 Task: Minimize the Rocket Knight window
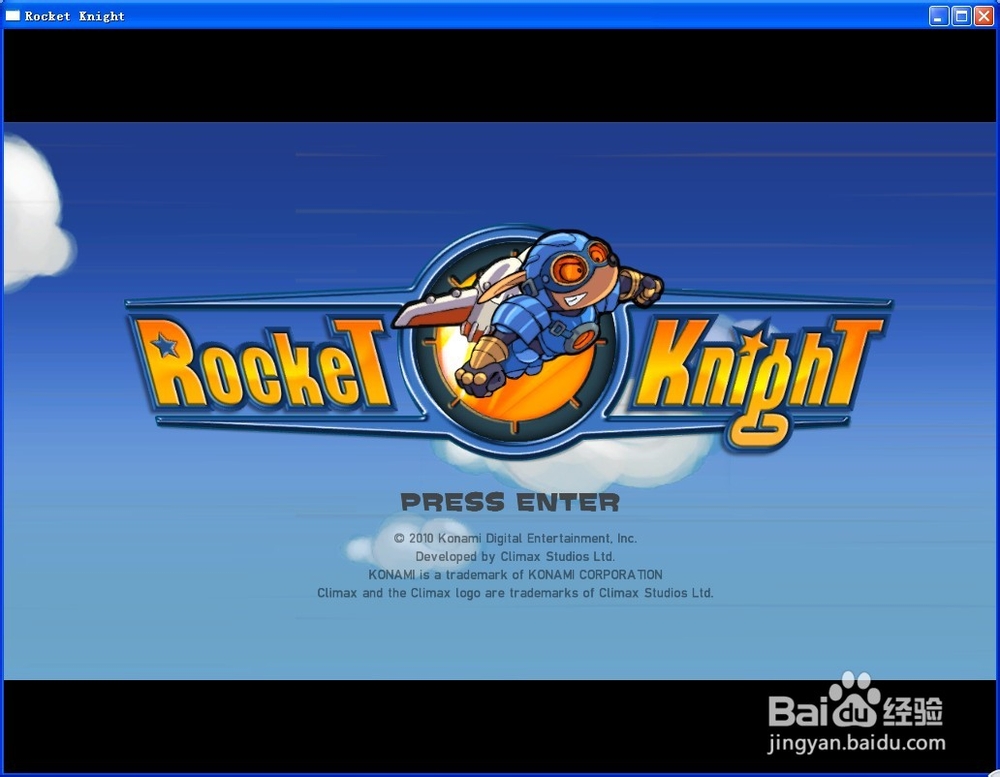[938, 15]
